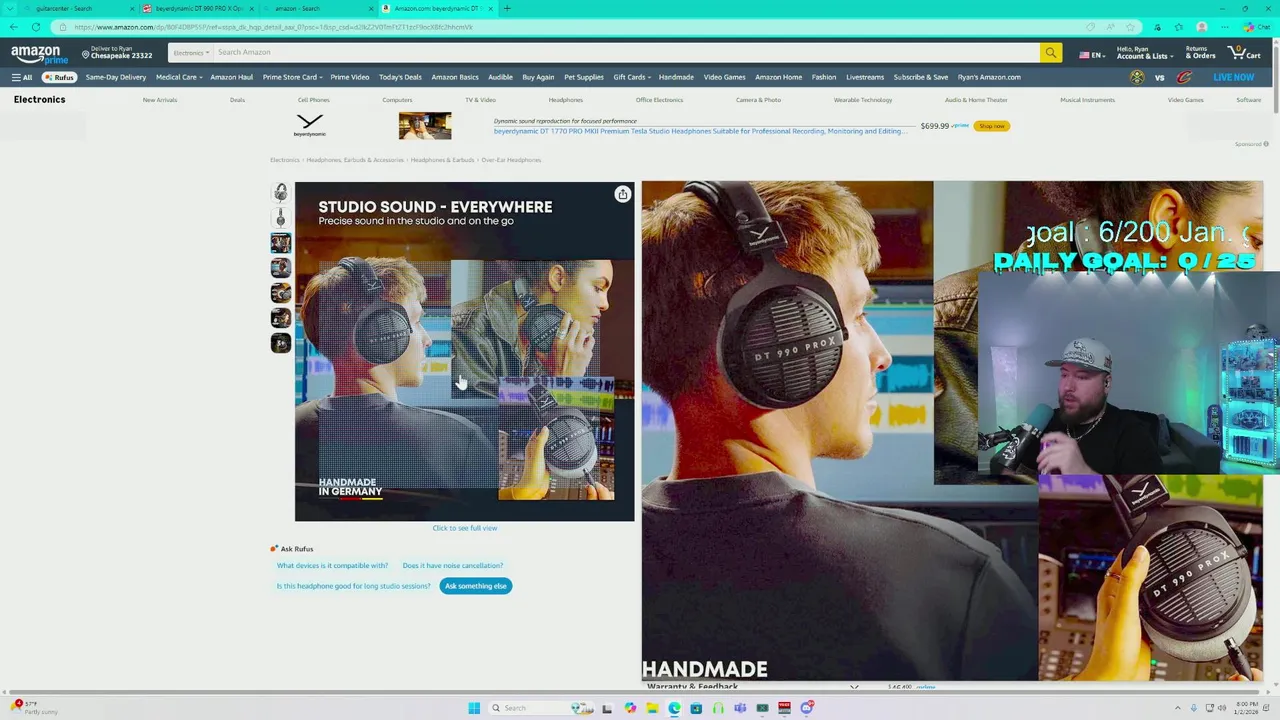
Task: Open Windows Start menu
Action: 474,708
